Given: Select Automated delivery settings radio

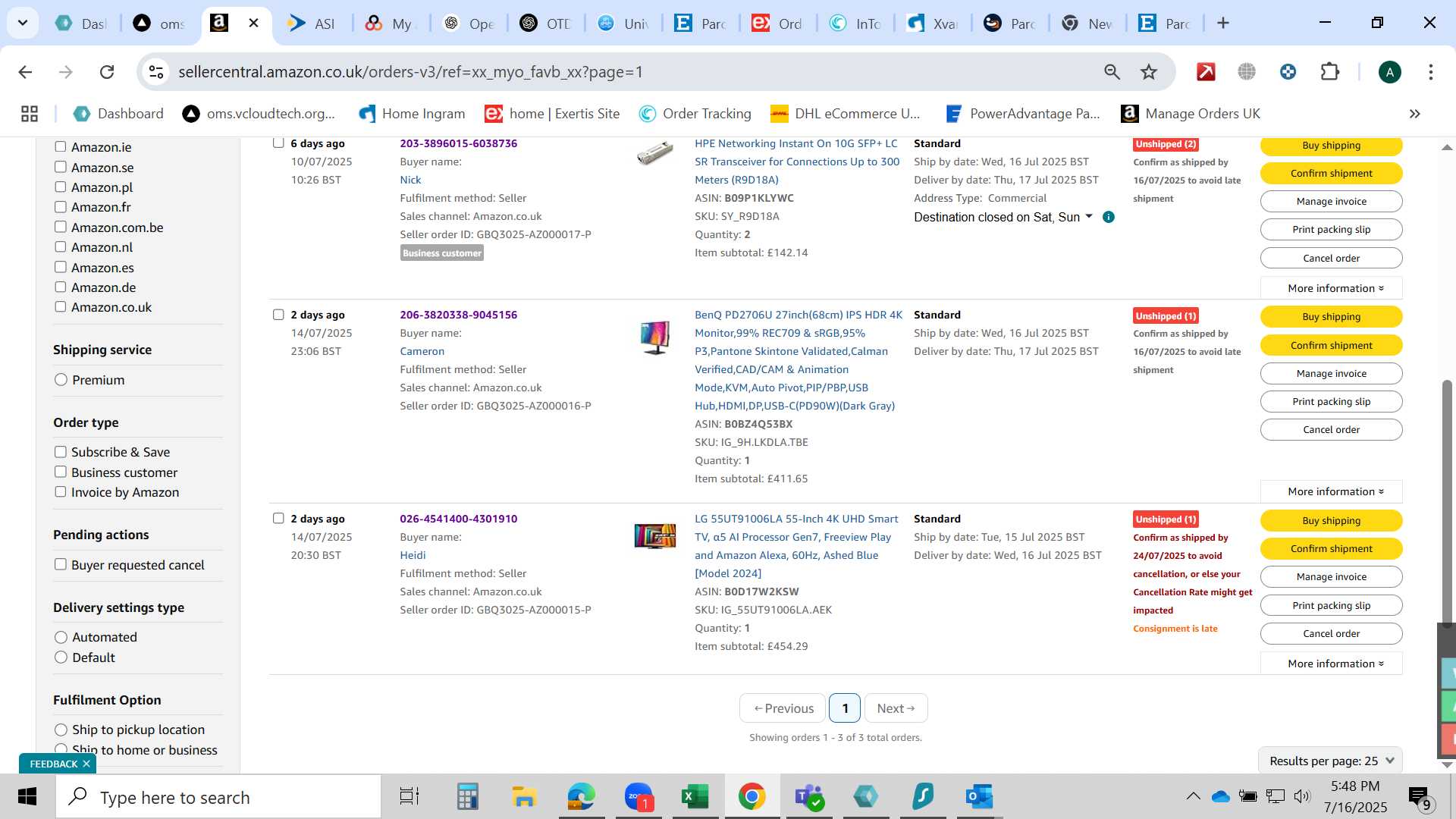Looking at the screenshot, I should pyautogui.click(x=61, y=637).
